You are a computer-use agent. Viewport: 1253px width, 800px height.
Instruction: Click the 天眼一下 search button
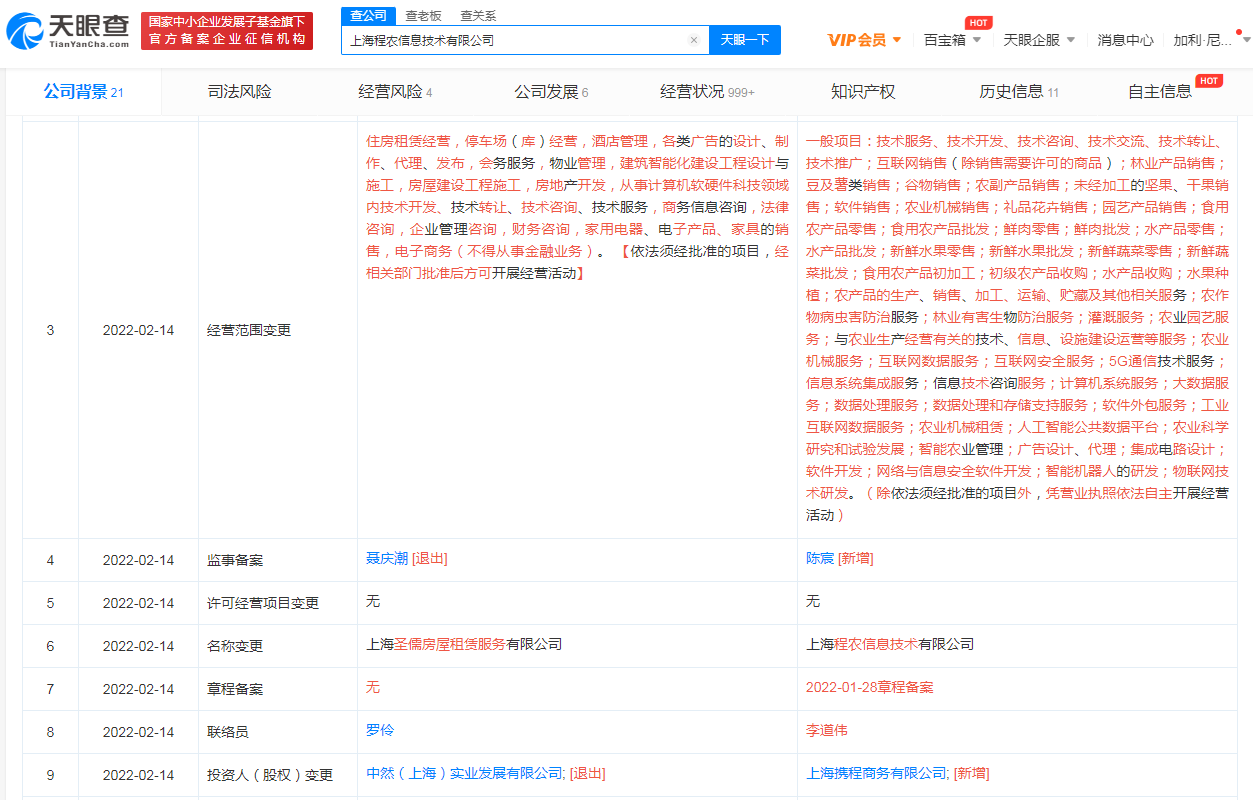(745, 40)
